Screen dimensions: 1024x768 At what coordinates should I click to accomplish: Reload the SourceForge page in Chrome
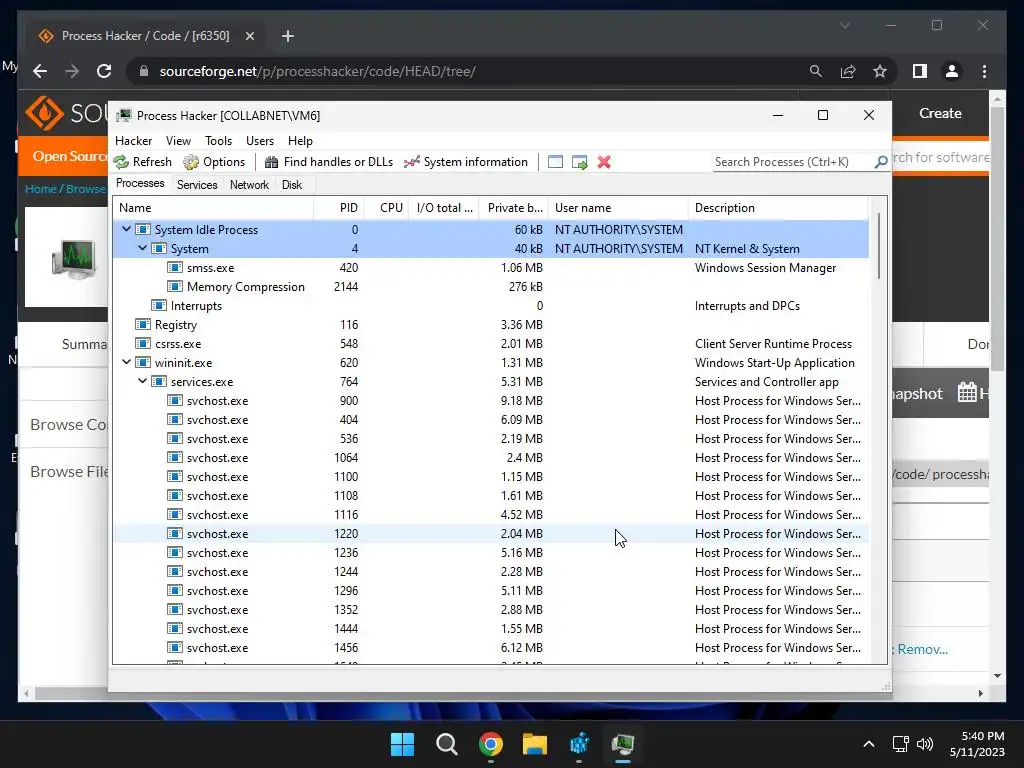click(x=104, y=71)
